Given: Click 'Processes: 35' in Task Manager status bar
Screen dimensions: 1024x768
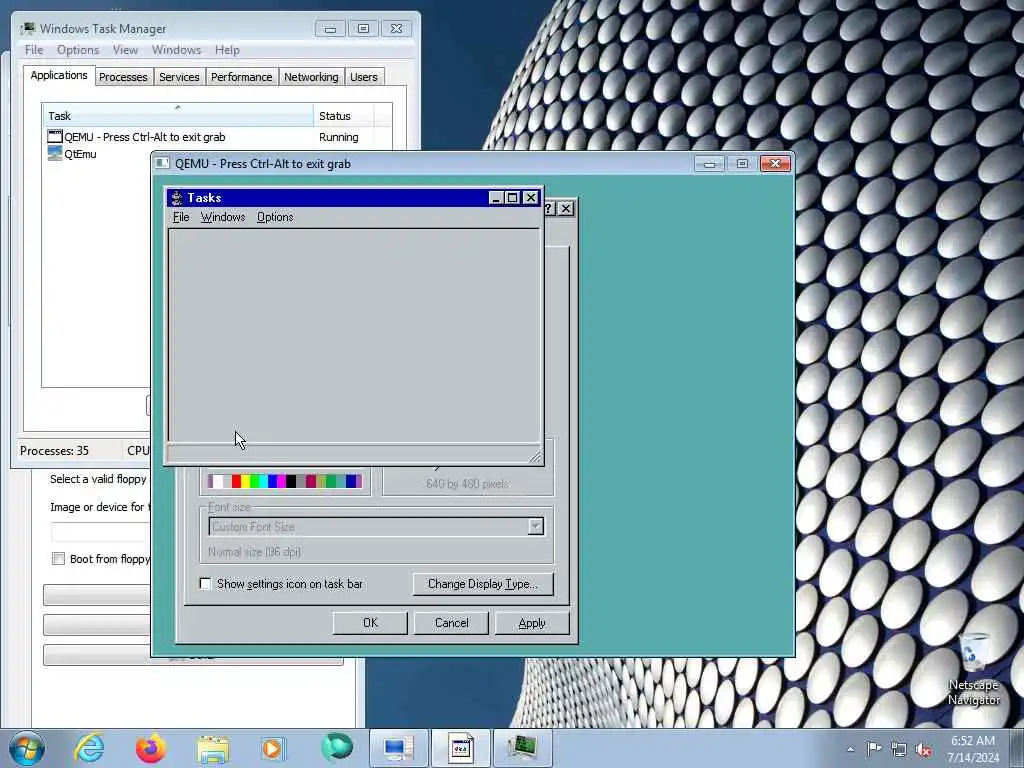Looking at the screenshot, I should pos(54,451).
